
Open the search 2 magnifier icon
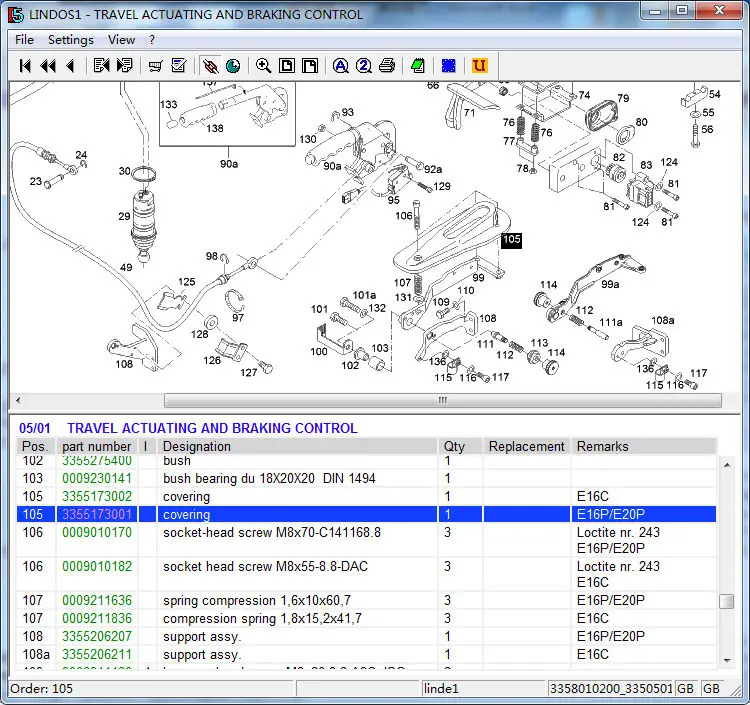click(364, 66)
